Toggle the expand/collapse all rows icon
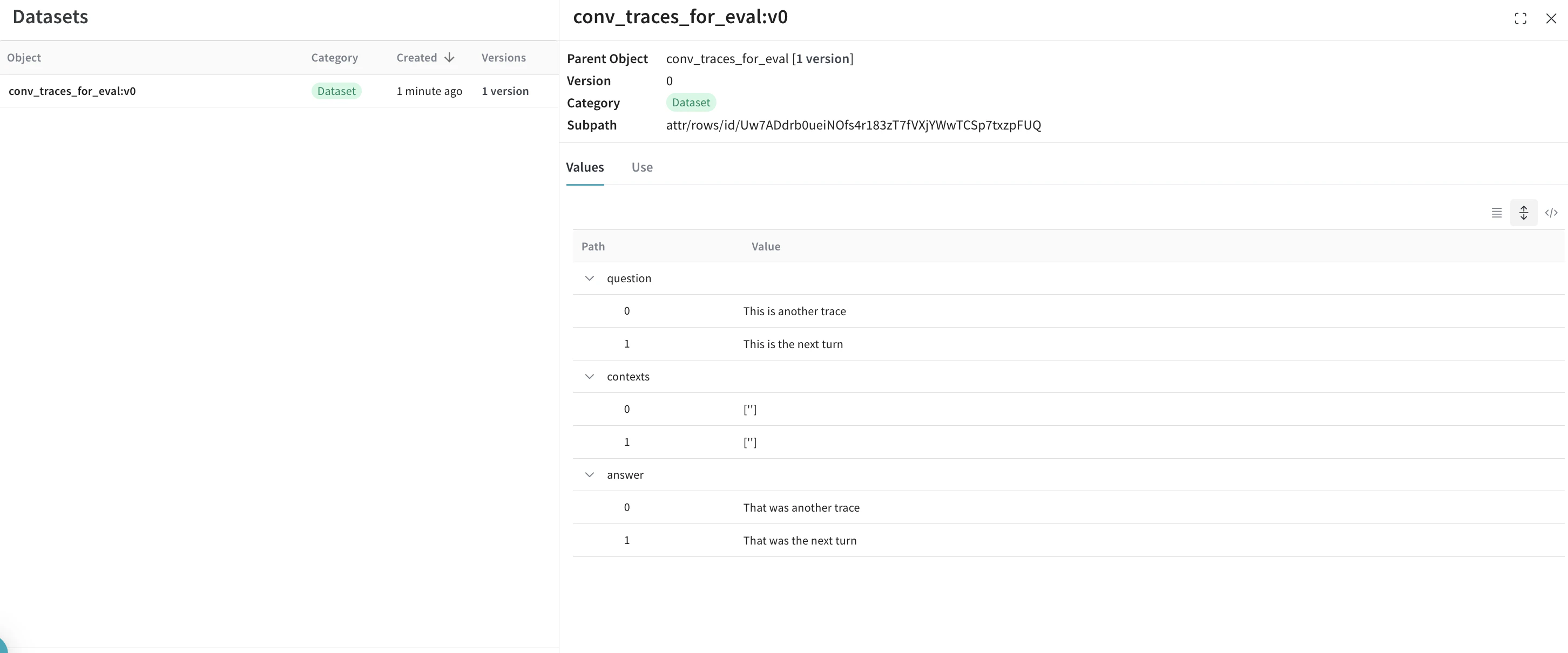The width and height of the screenshot is (1568, 653). pyautogui.click(x=1523, y=213)
